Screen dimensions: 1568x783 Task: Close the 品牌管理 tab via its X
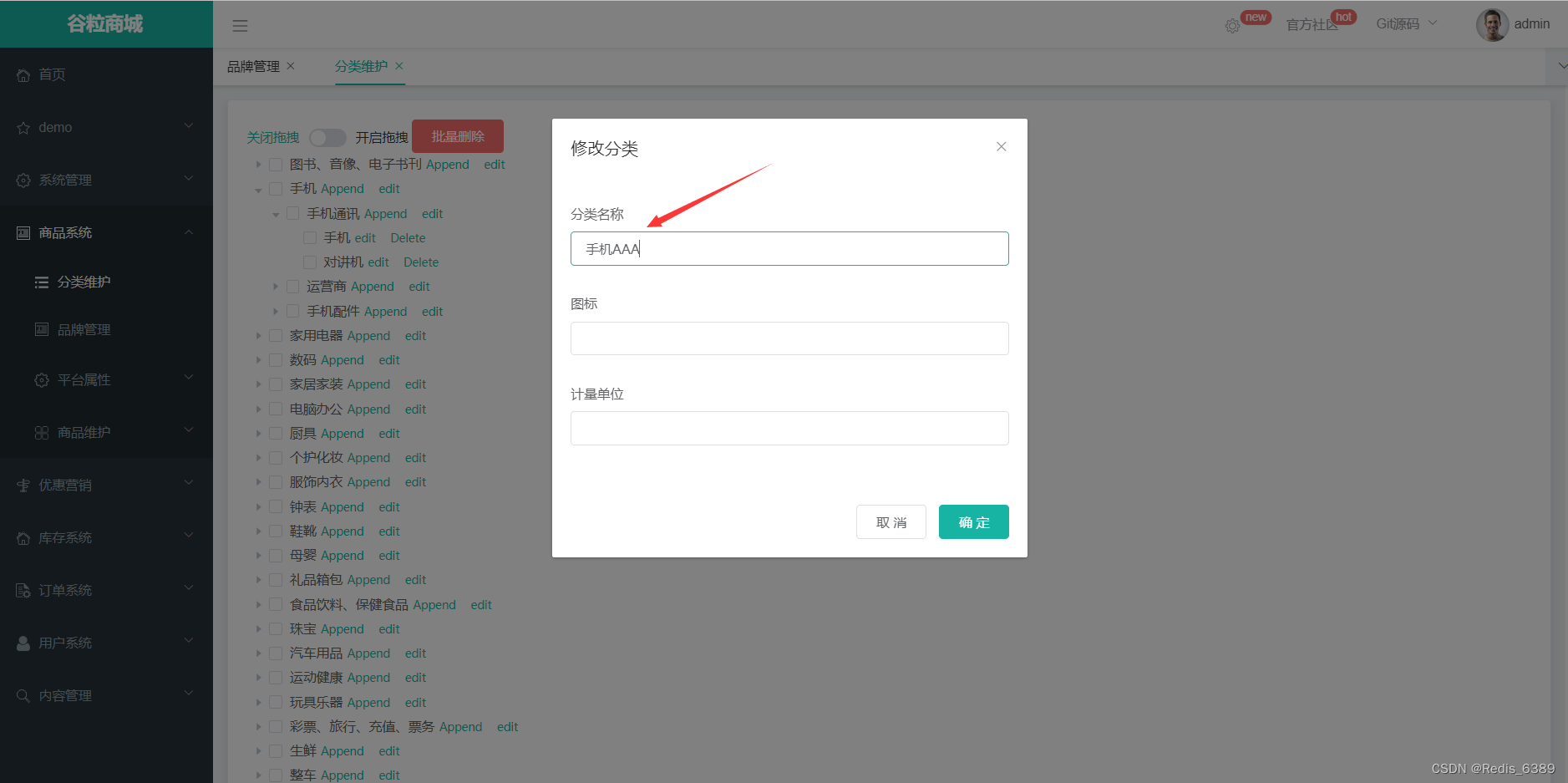point(291,66)
